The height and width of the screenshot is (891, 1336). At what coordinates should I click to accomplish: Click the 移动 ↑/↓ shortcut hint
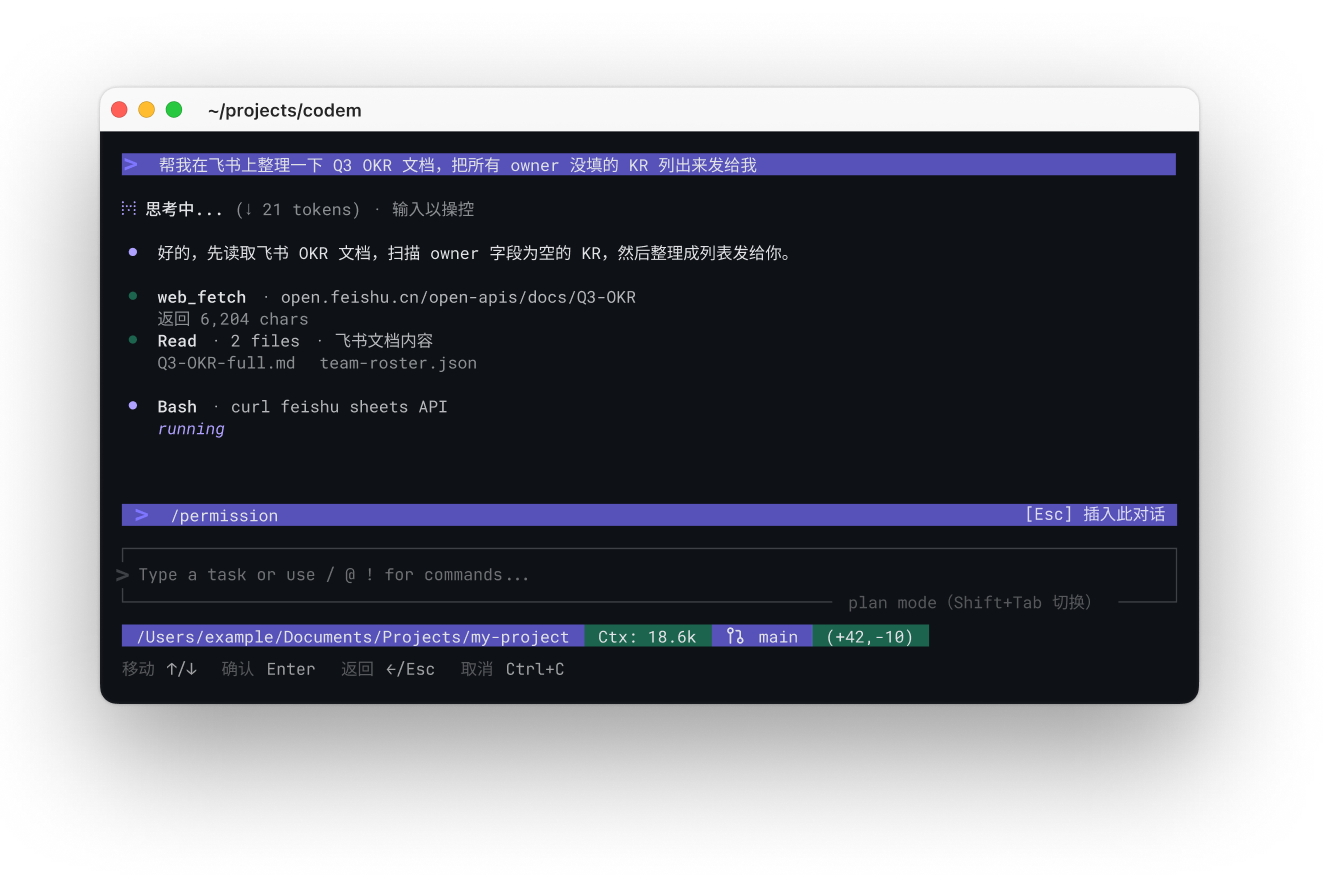(160, 669)
